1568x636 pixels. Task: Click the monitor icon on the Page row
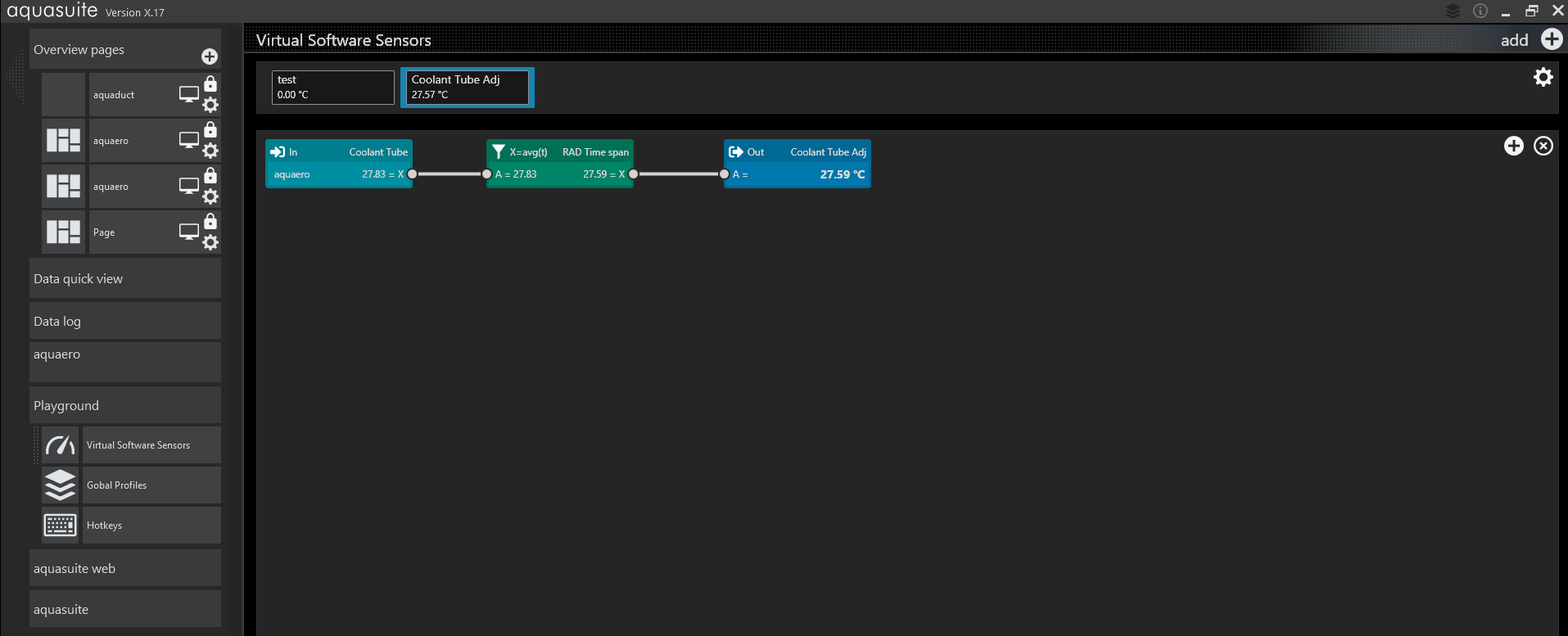click(189, 232)
